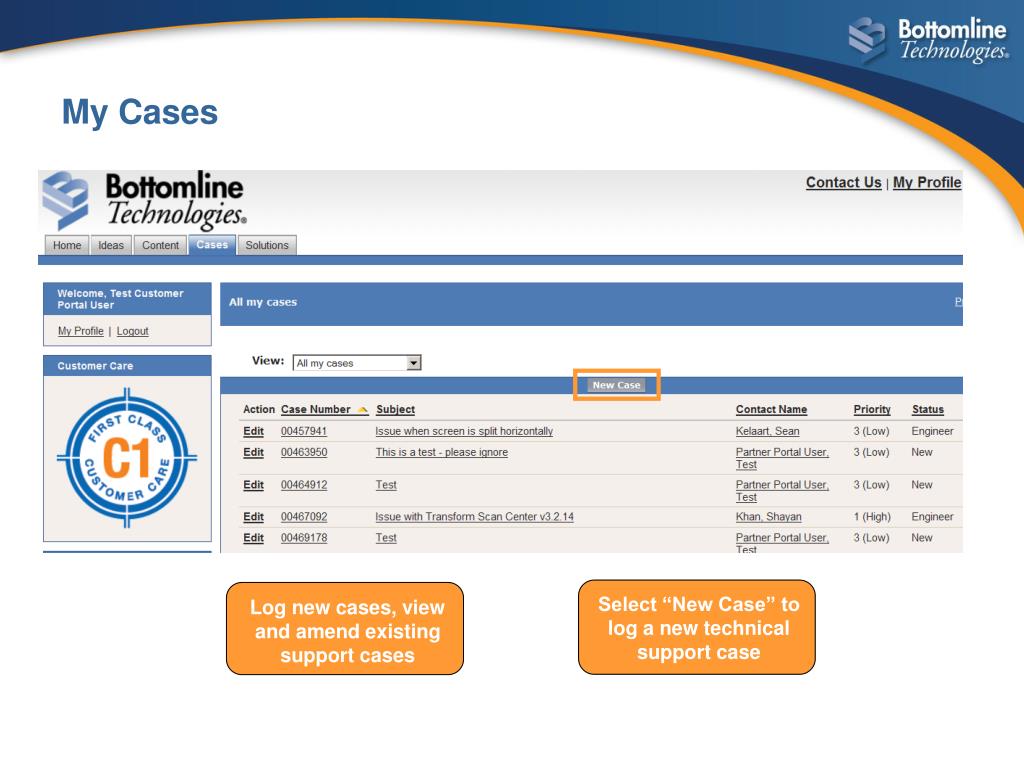Image resolution: width=1024 pixels, height=768 pixels.
Task: Open subject 'This is a test - please ignore'
Action: tap(441, 452)
